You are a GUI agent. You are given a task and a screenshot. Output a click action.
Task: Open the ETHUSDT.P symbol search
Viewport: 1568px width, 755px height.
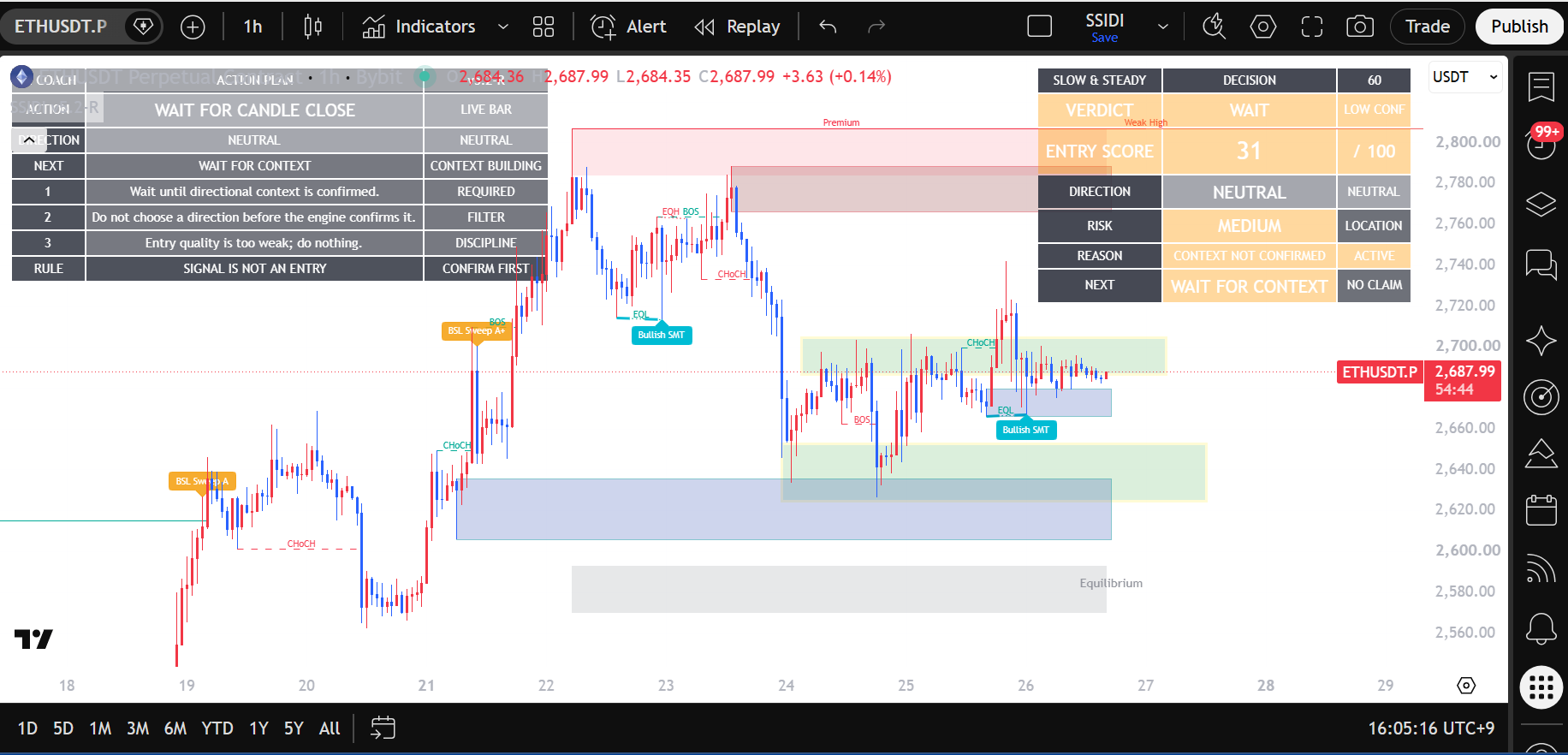(61, 27)
